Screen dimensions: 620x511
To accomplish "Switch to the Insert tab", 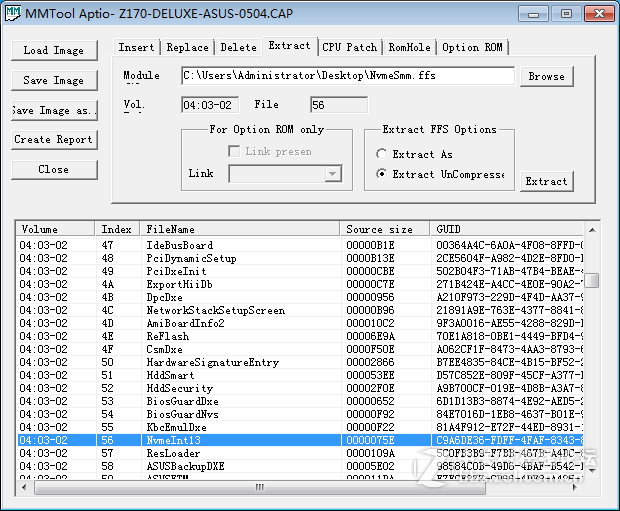I will tap(137, 47).
